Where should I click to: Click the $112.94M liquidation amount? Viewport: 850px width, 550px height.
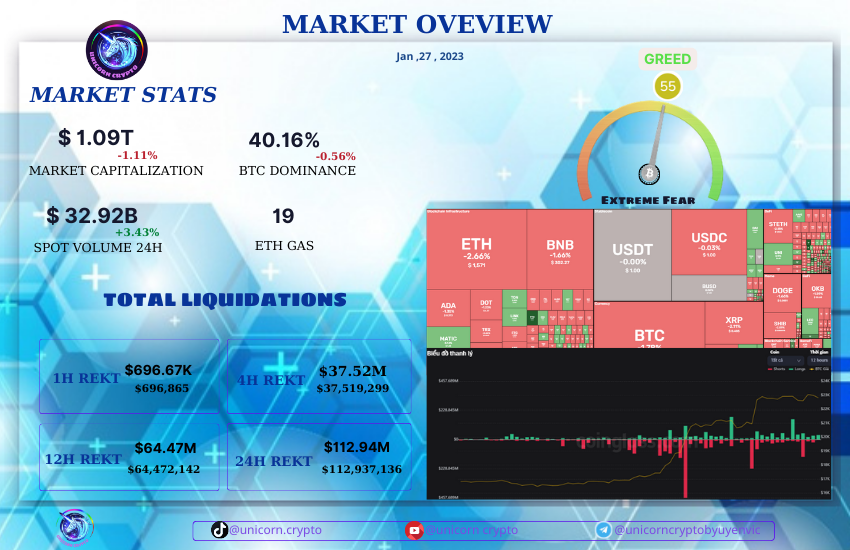(x=357, y=447)
